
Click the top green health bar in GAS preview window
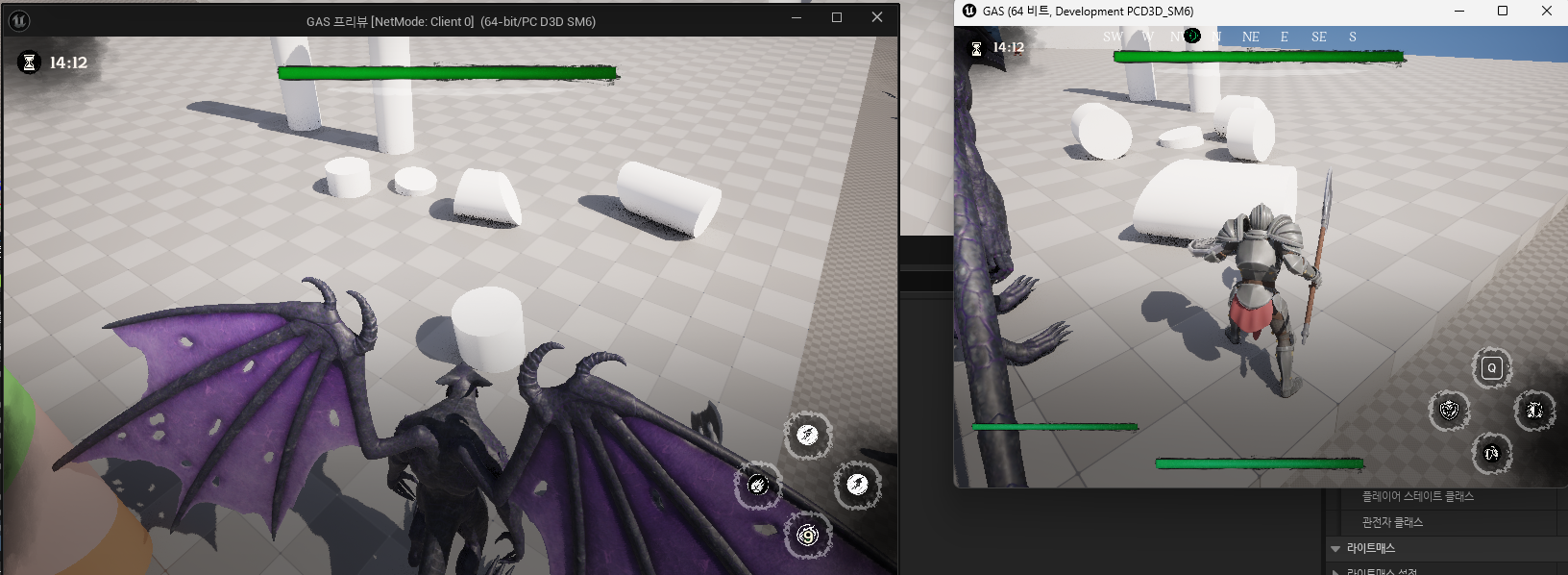[448, 72]
